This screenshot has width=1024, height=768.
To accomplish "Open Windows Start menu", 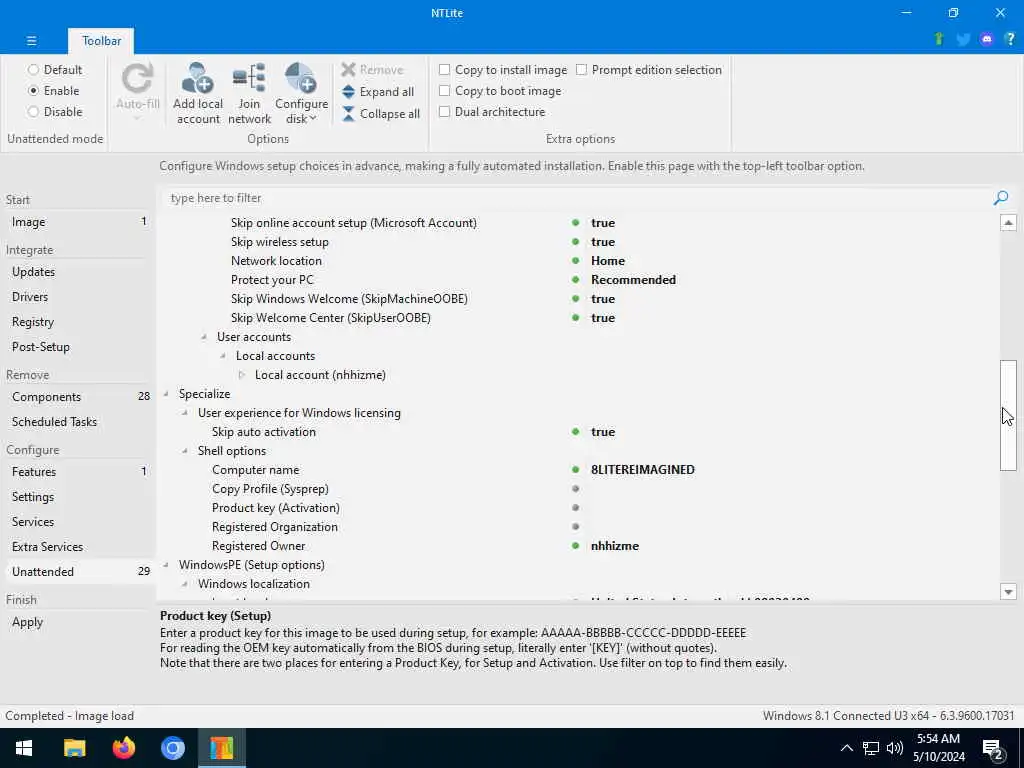I will coord(24,748).
